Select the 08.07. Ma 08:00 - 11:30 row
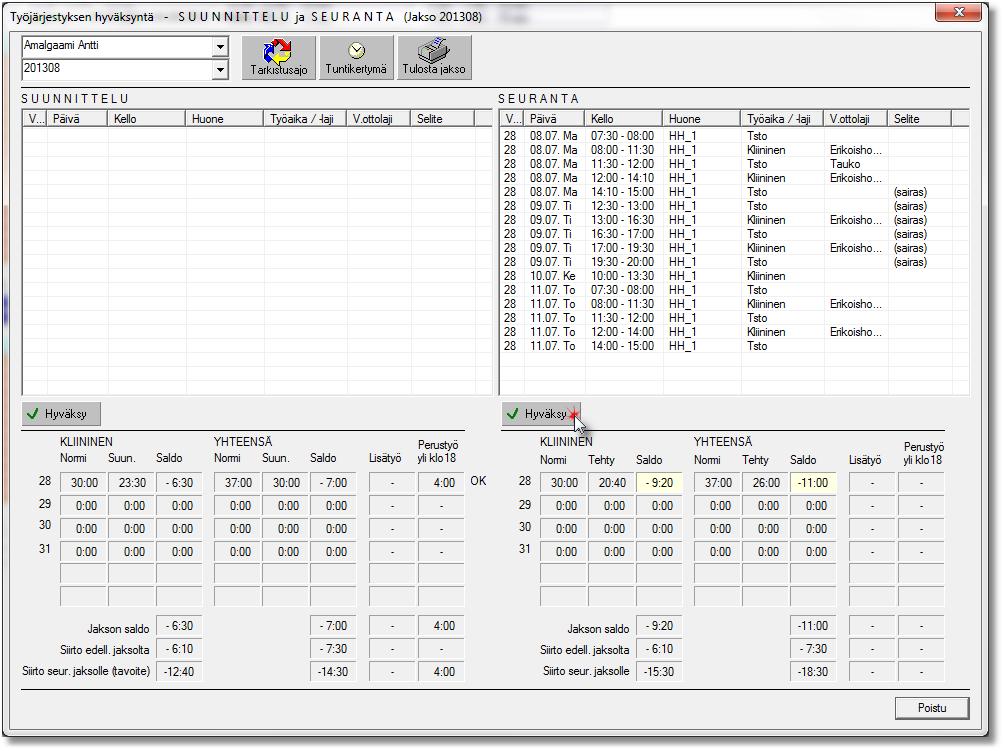 tap(734, 150)
